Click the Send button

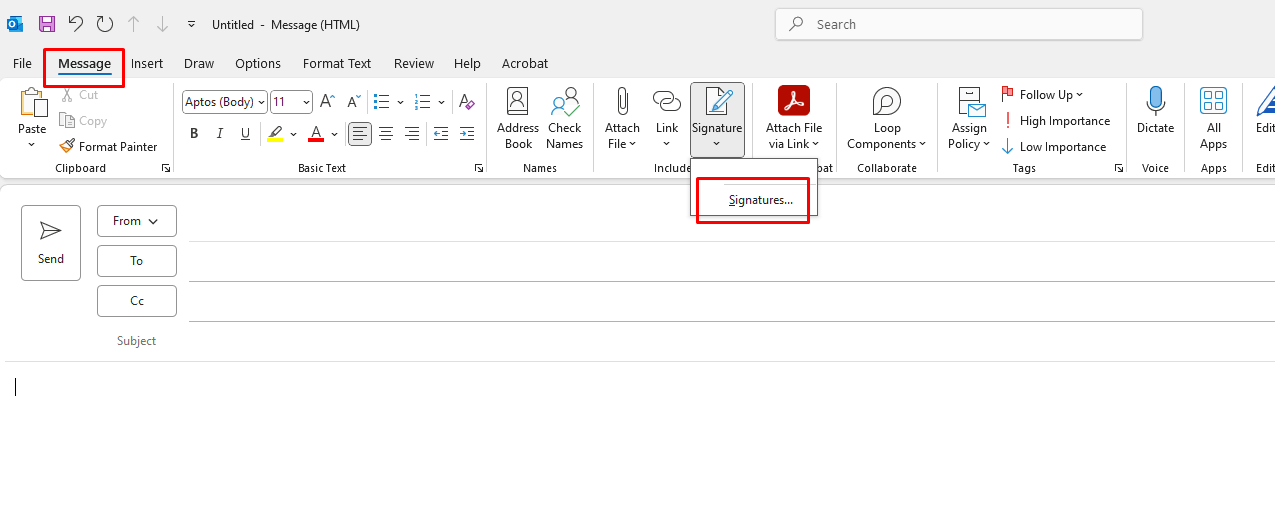[51, 243]
